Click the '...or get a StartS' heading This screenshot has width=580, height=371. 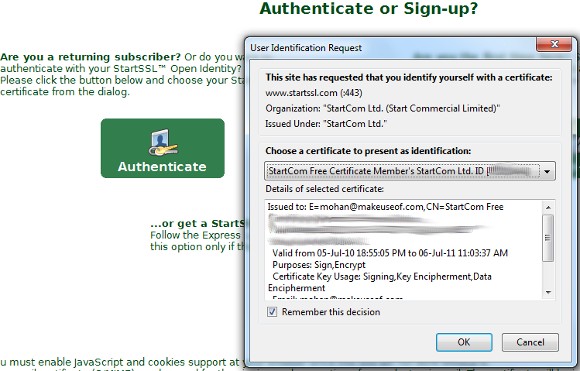[198, 224]
